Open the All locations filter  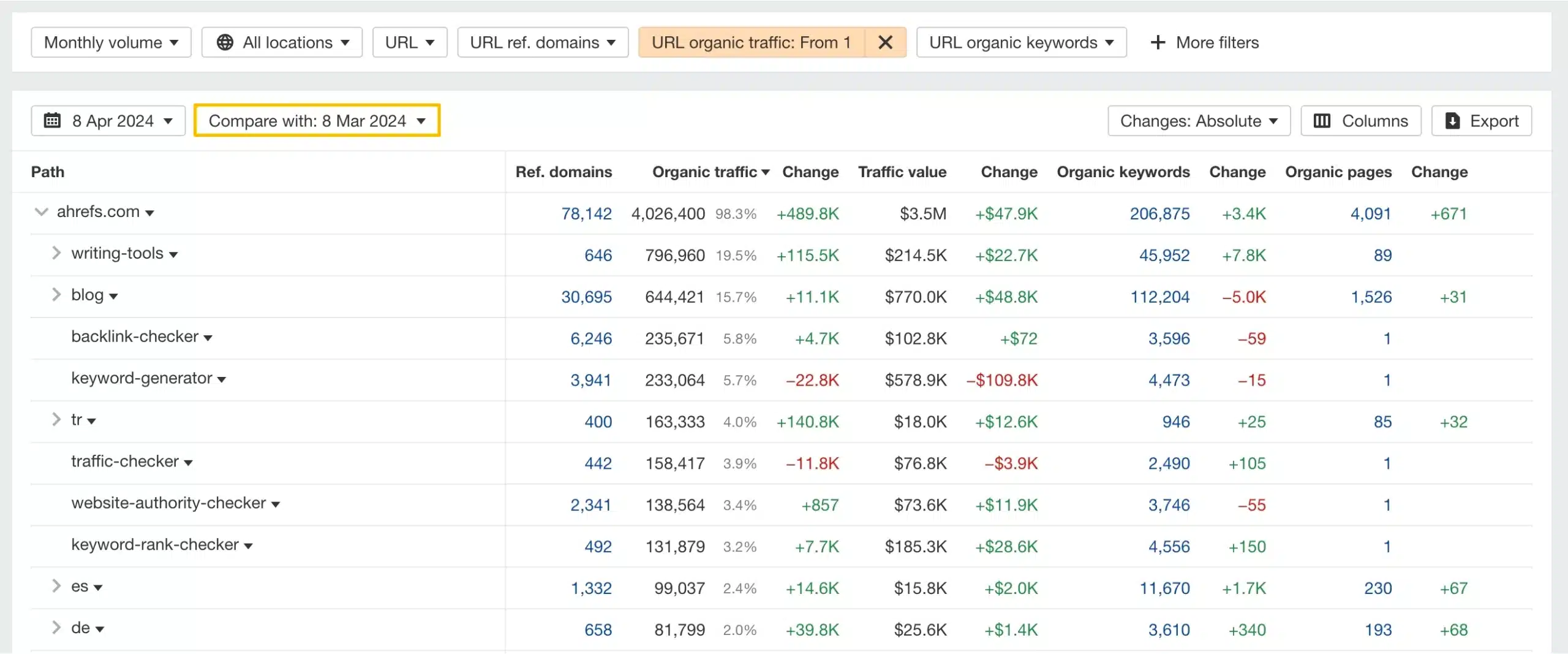coord(282,42)
